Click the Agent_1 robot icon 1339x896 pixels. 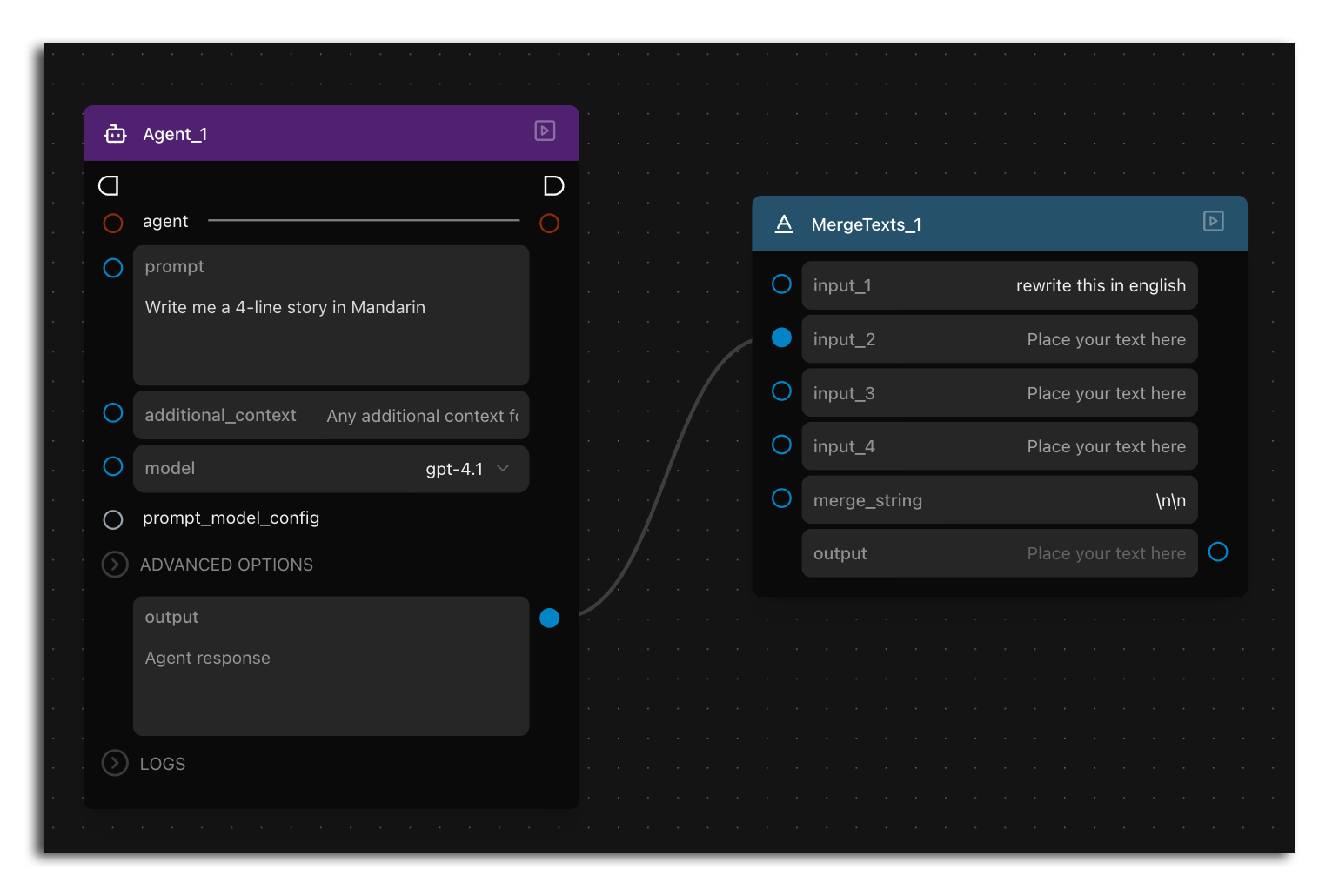click(116, 134)
